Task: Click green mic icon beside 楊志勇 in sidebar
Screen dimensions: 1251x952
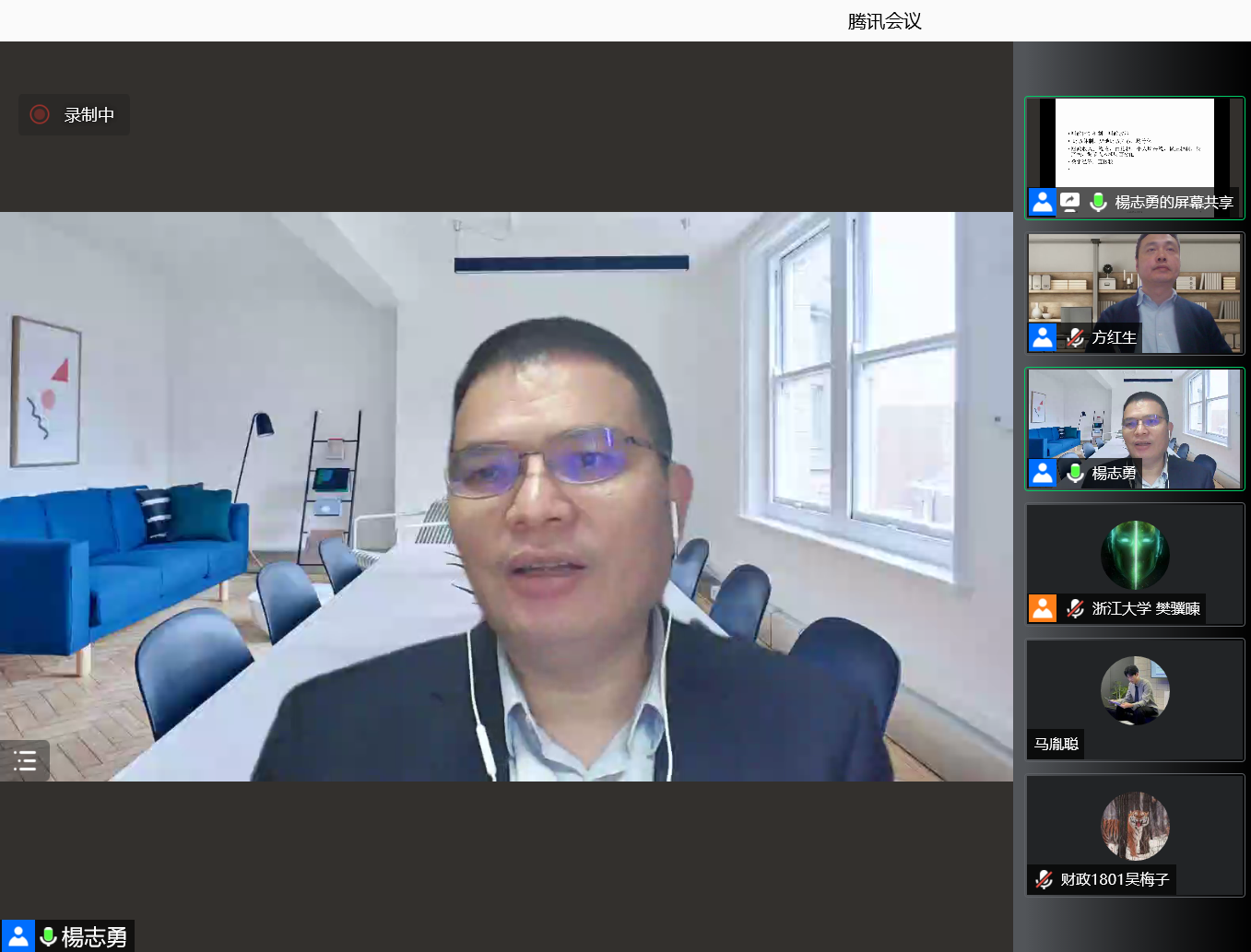Action: click(1075, 474)
